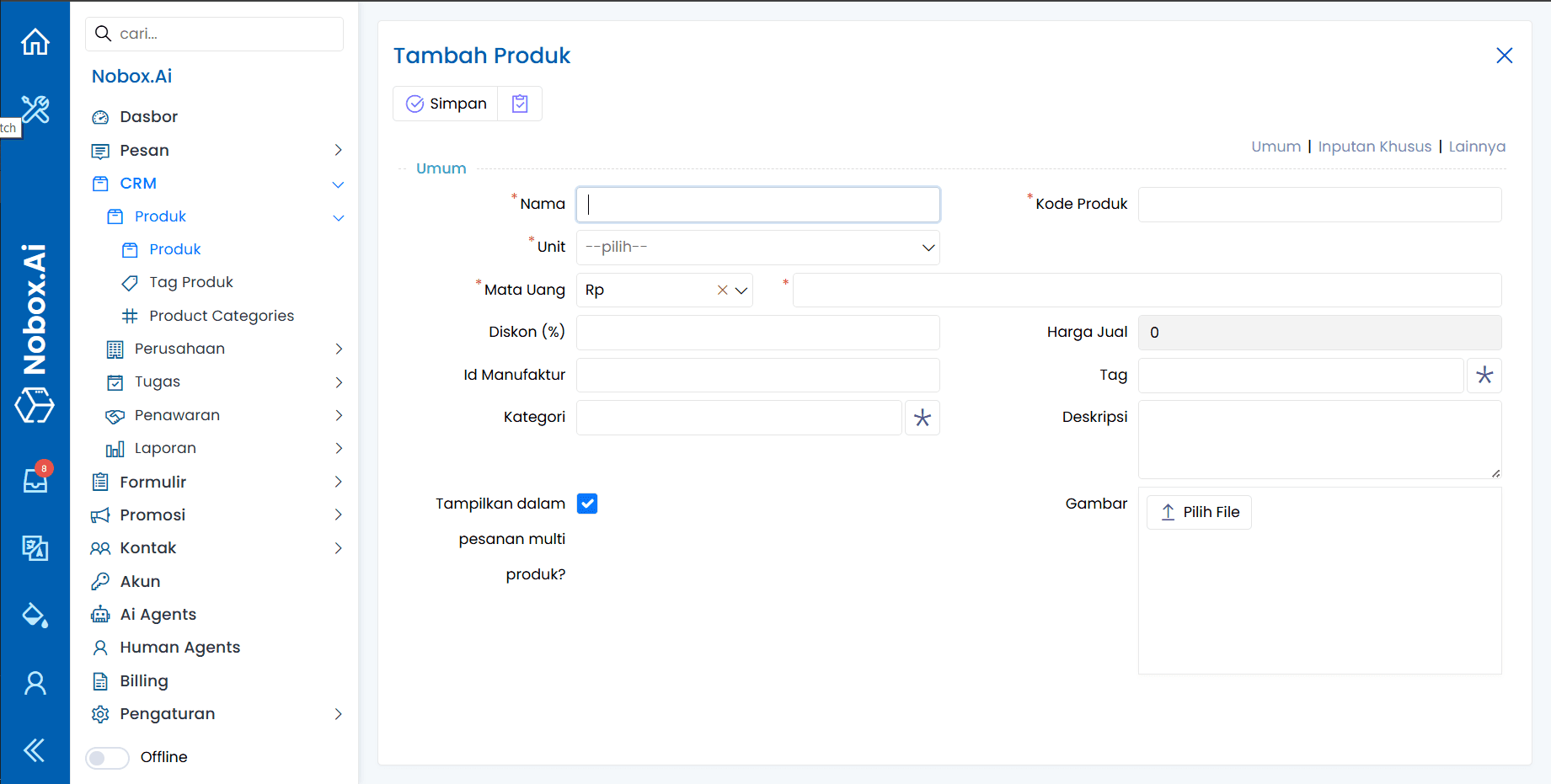Click inside the Nama input field
Viewport: 1551px width, 784px height.
757,204
